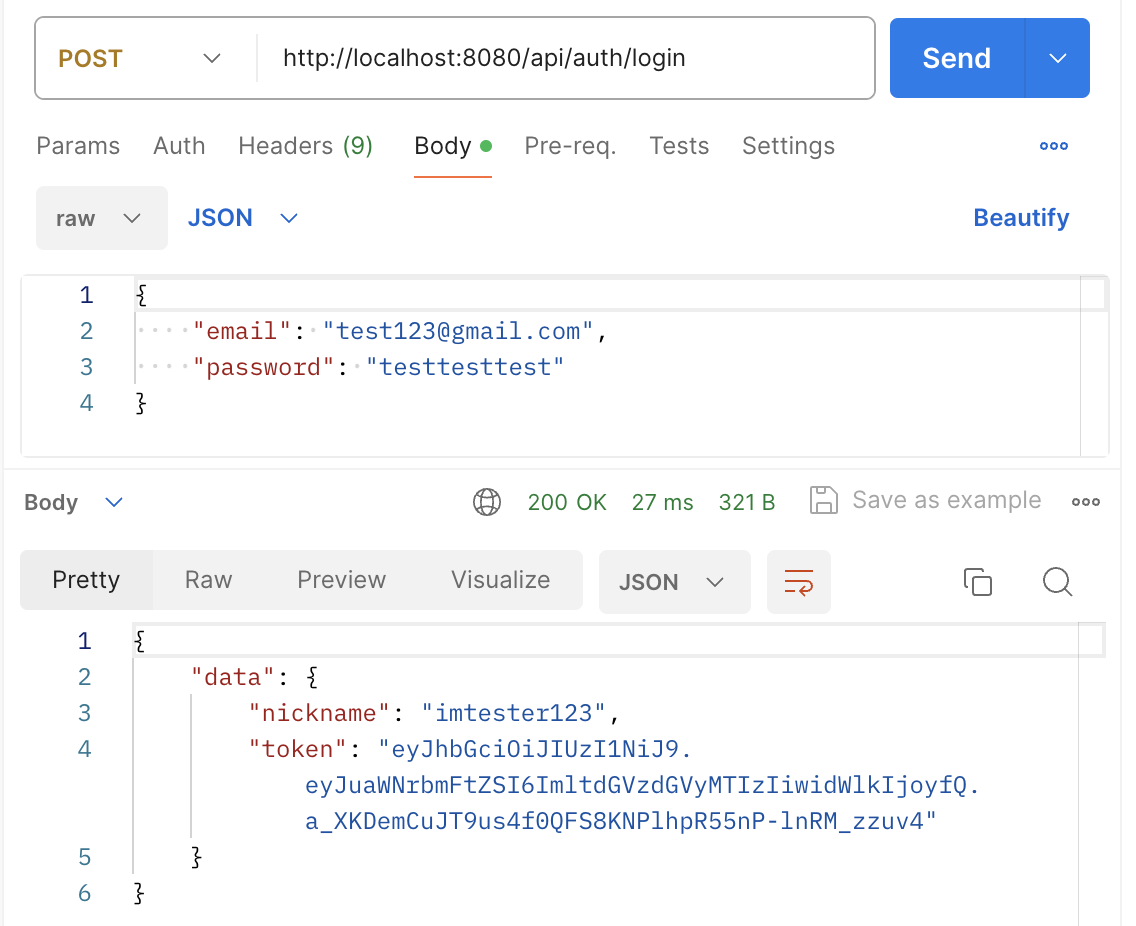Open response search with magnifier icon
The image size is (1136, 926).
(1057, 581)
